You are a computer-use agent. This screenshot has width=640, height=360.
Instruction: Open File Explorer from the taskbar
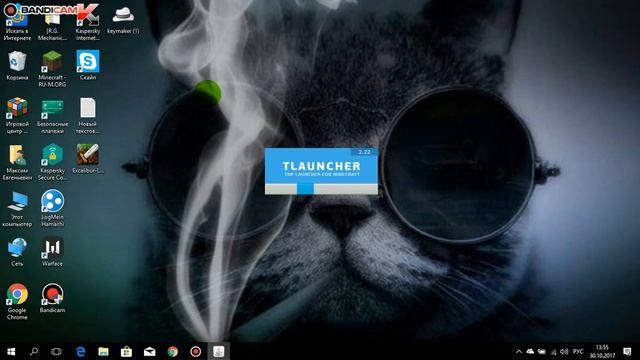(x=103, y=351)
